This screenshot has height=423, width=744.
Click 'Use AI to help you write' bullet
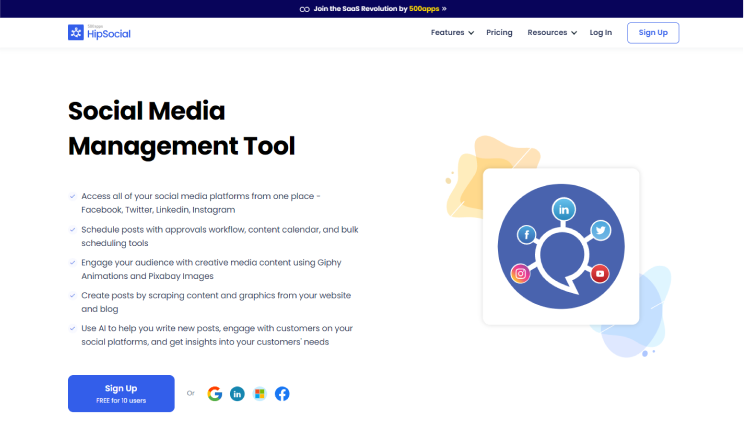pos(217,335)
